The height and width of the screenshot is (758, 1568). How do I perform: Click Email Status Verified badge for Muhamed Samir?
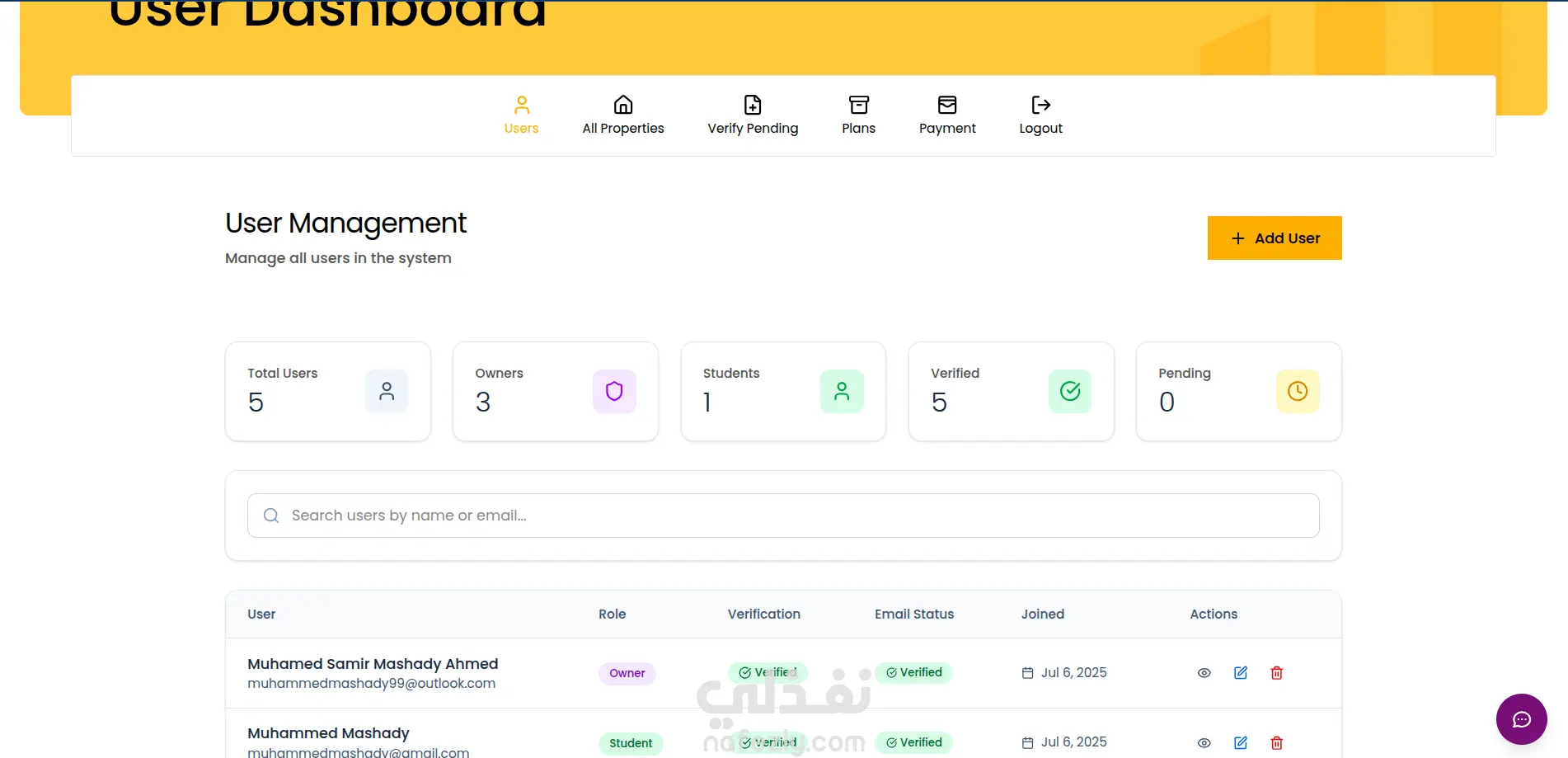913,672
